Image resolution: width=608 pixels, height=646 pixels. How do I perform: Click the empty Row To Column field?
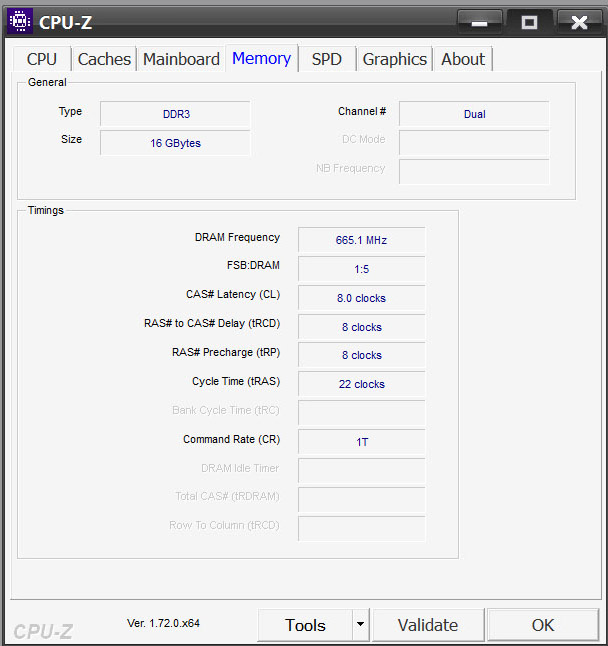tap(362, 529)
